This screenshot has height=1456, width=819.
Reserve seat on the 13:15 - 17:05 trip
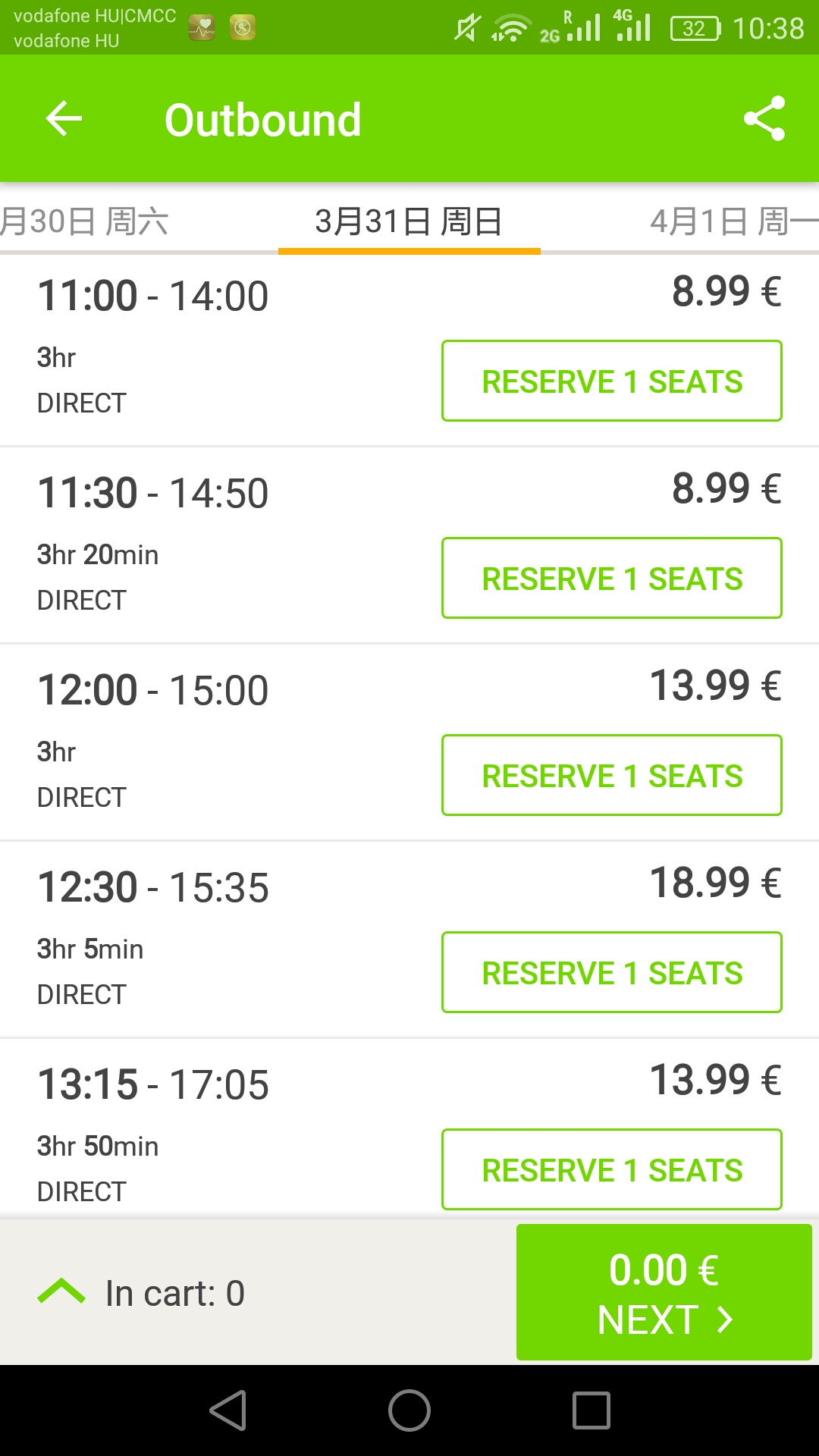611,1169
